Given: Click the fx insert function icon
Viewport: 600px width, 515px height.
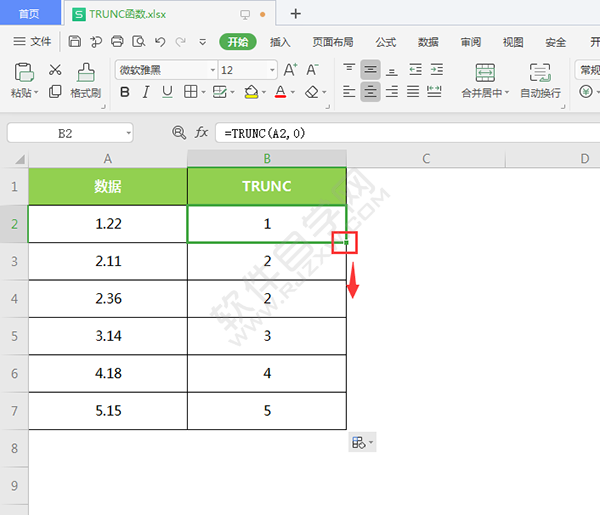Looking at the screenshot, I should click(x=201, y=133).
